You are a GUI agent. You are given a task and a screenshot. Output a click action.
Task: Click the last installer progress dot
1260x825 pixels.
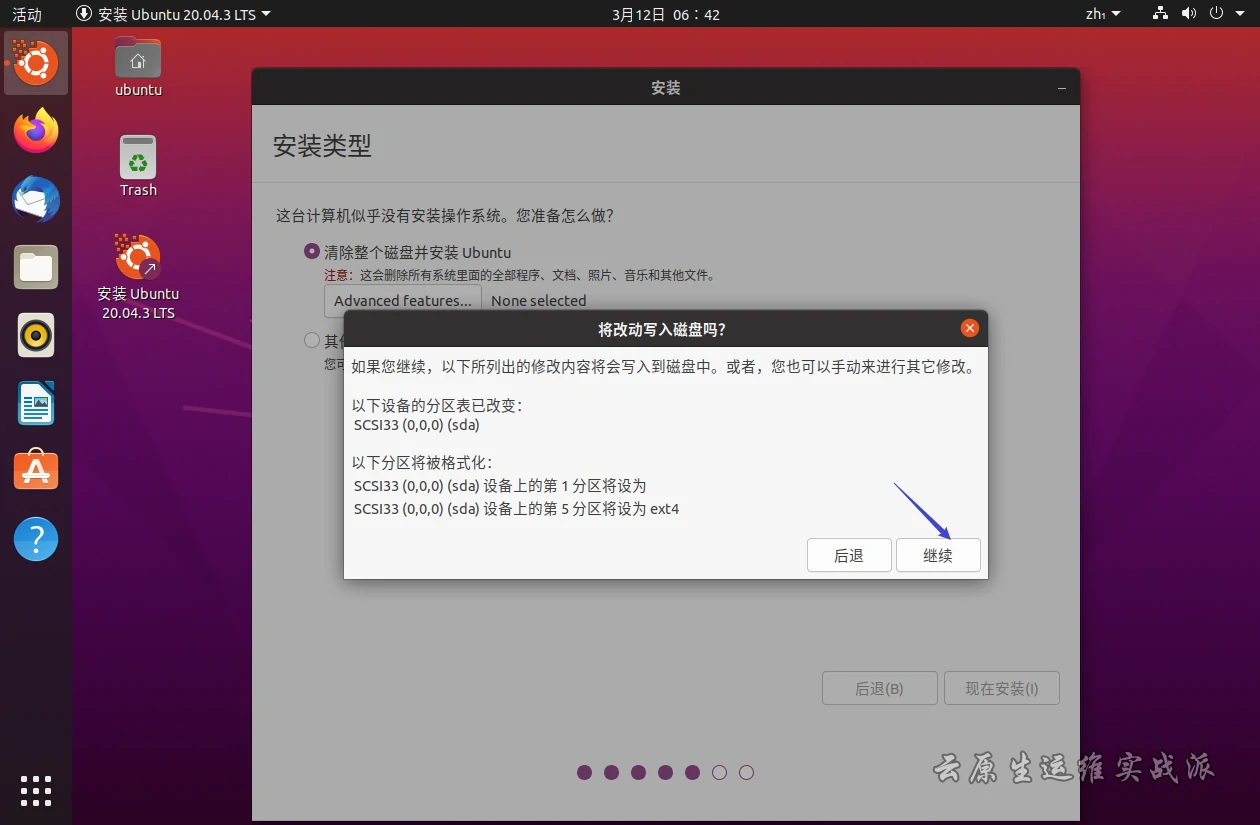tap(746, 772)
